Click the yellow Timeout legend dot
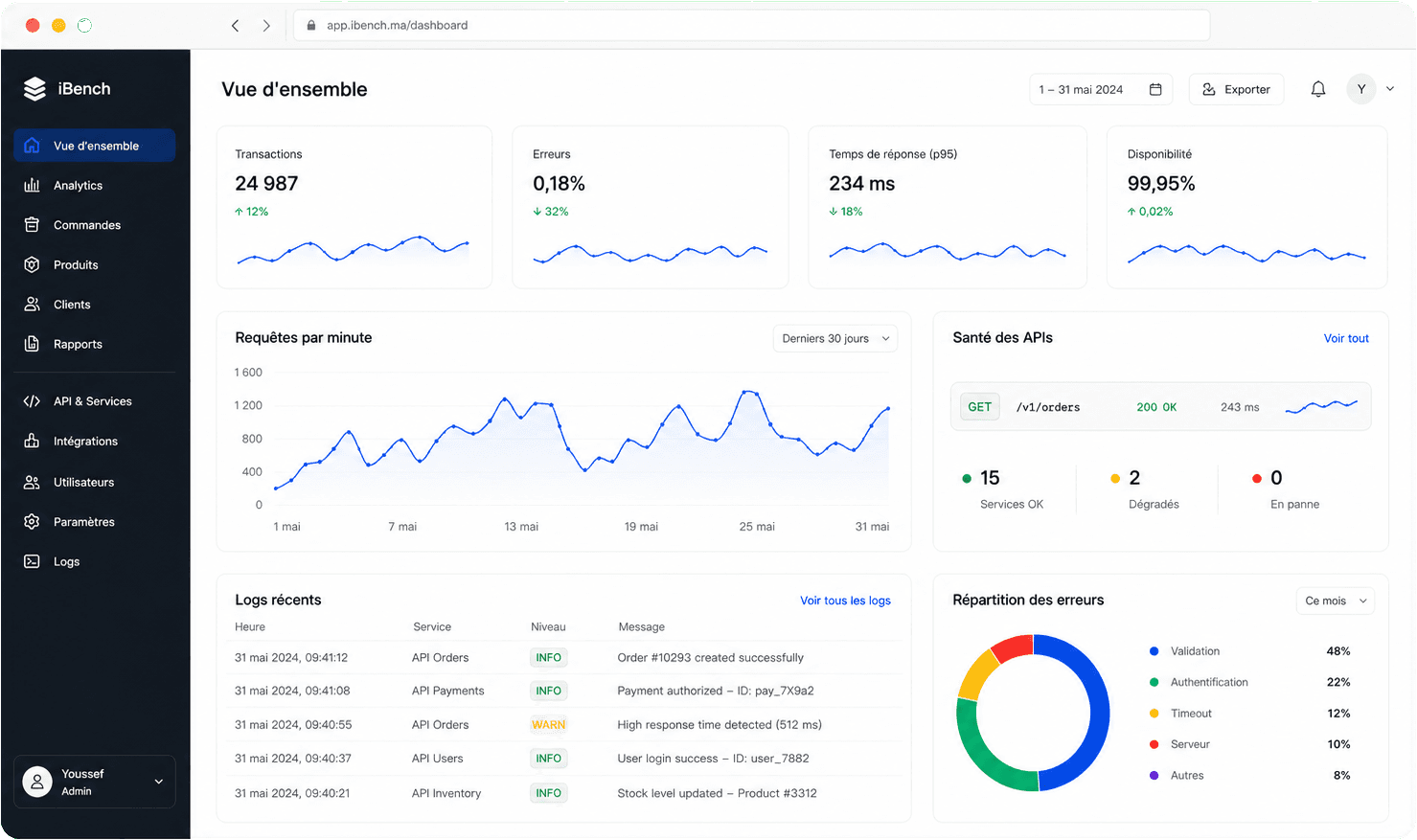Screen dimensions: 1417x840 tap(1154, 714)
